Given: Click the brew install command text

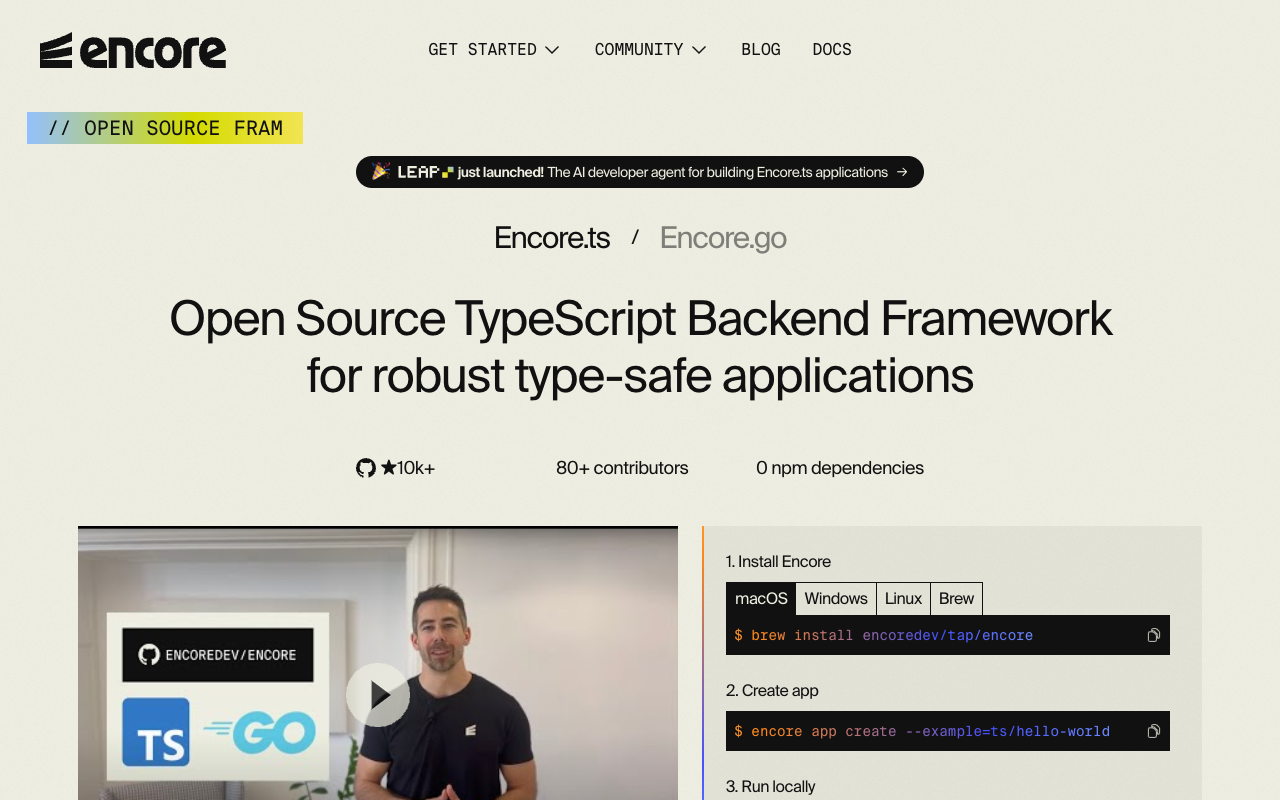Looking at the screenshot, I should point(884,635).
